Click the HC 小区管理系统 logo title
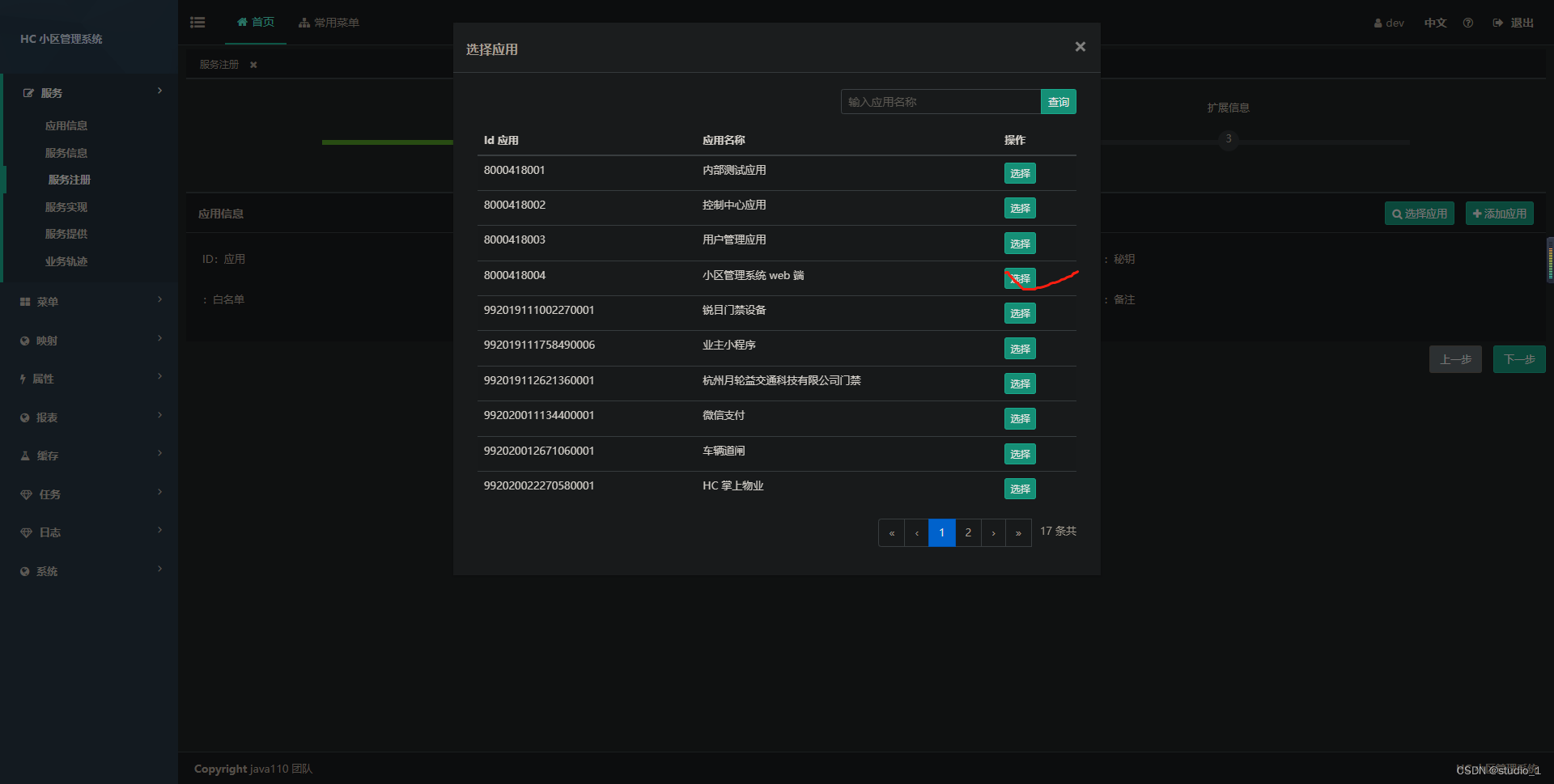The image size is (1554, 784). 62,39
